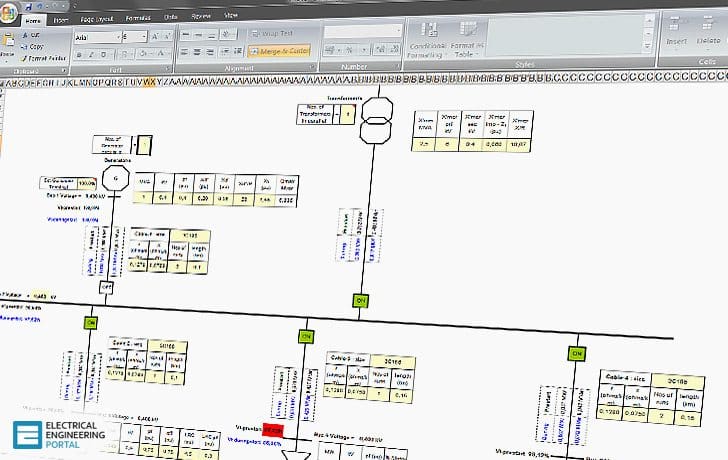The image size is (728, 460).
Task: Click the Shrink Font icon
Action: click(x=167, y=36)
